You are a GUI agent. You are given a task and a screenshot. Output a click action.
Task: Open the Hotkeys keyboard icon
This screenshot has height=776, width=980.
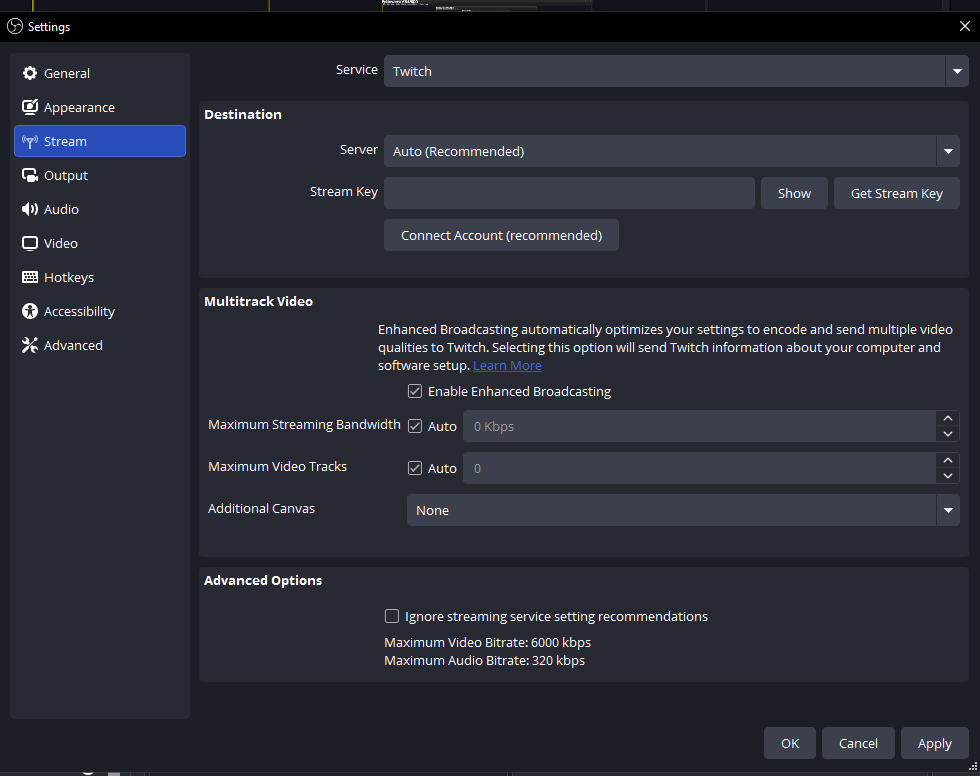pos(30,277)
